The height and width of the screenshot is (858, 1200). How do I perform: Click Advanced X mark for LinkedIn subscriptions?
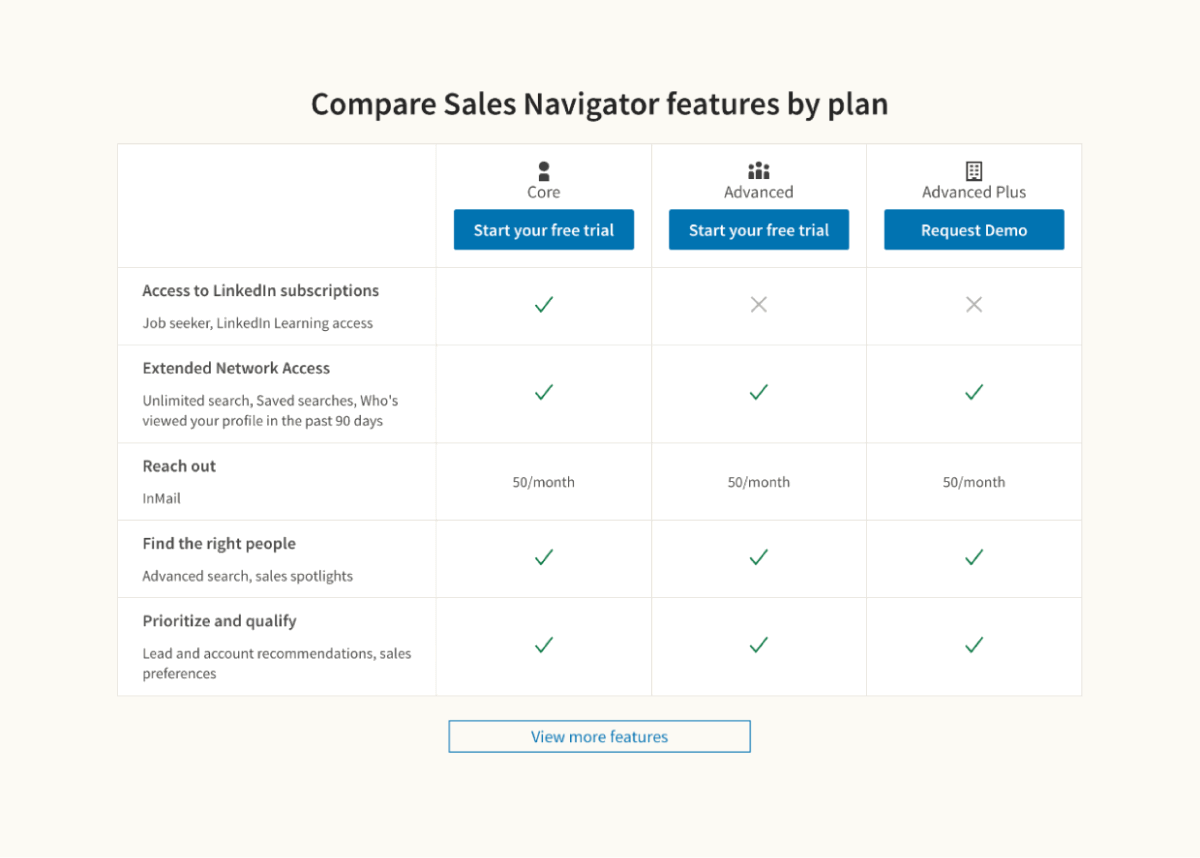[x=759, y=305]
